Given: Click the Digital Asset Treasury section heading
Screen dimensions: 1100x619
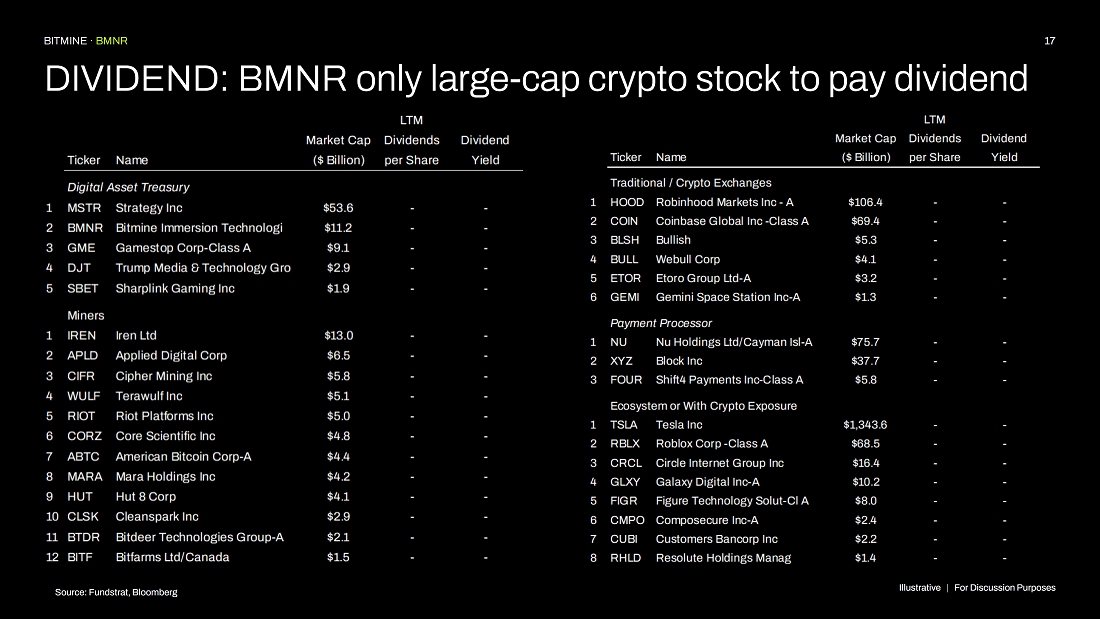Looking at the screenshot, I should click(x=128, y=187).
